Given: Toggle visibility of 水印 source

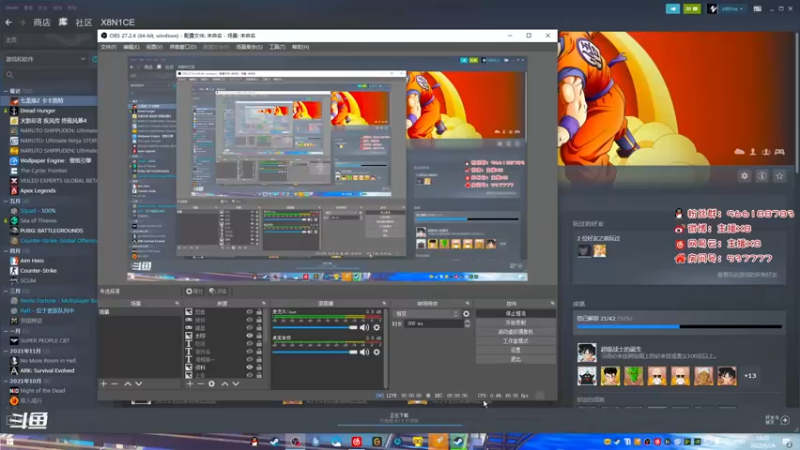Looking at the screenshot, I should click(249, 336).
